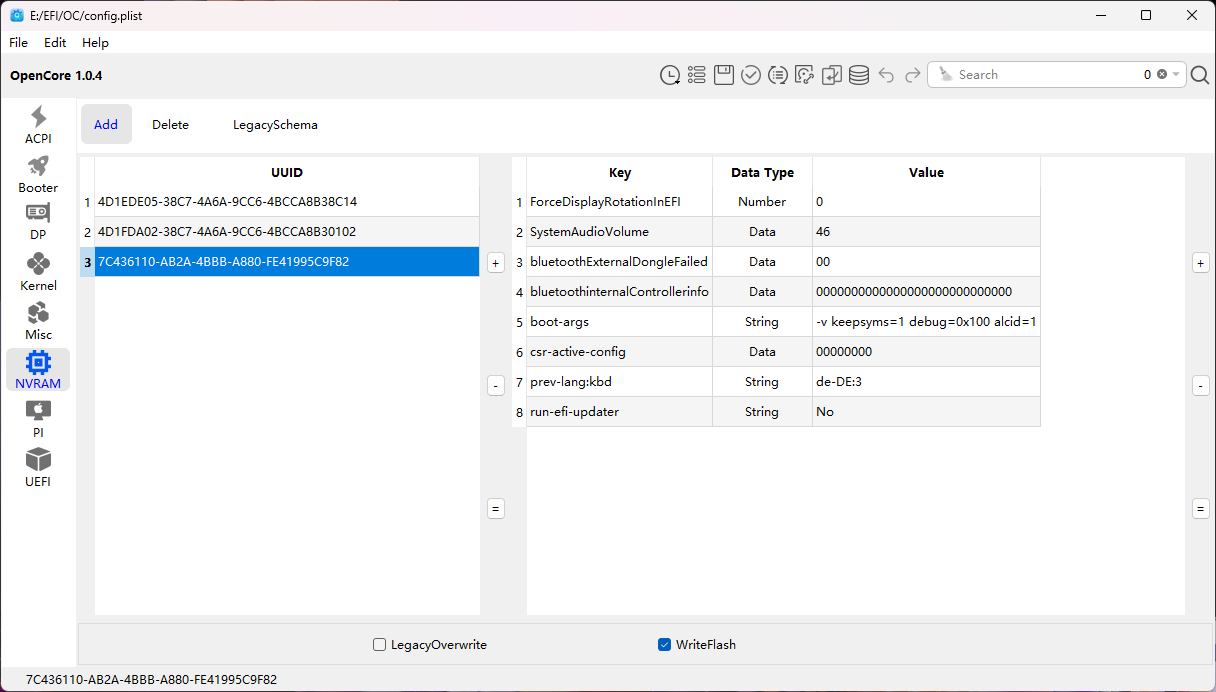Open the database stack toolbar icon

tap(859, 75)
